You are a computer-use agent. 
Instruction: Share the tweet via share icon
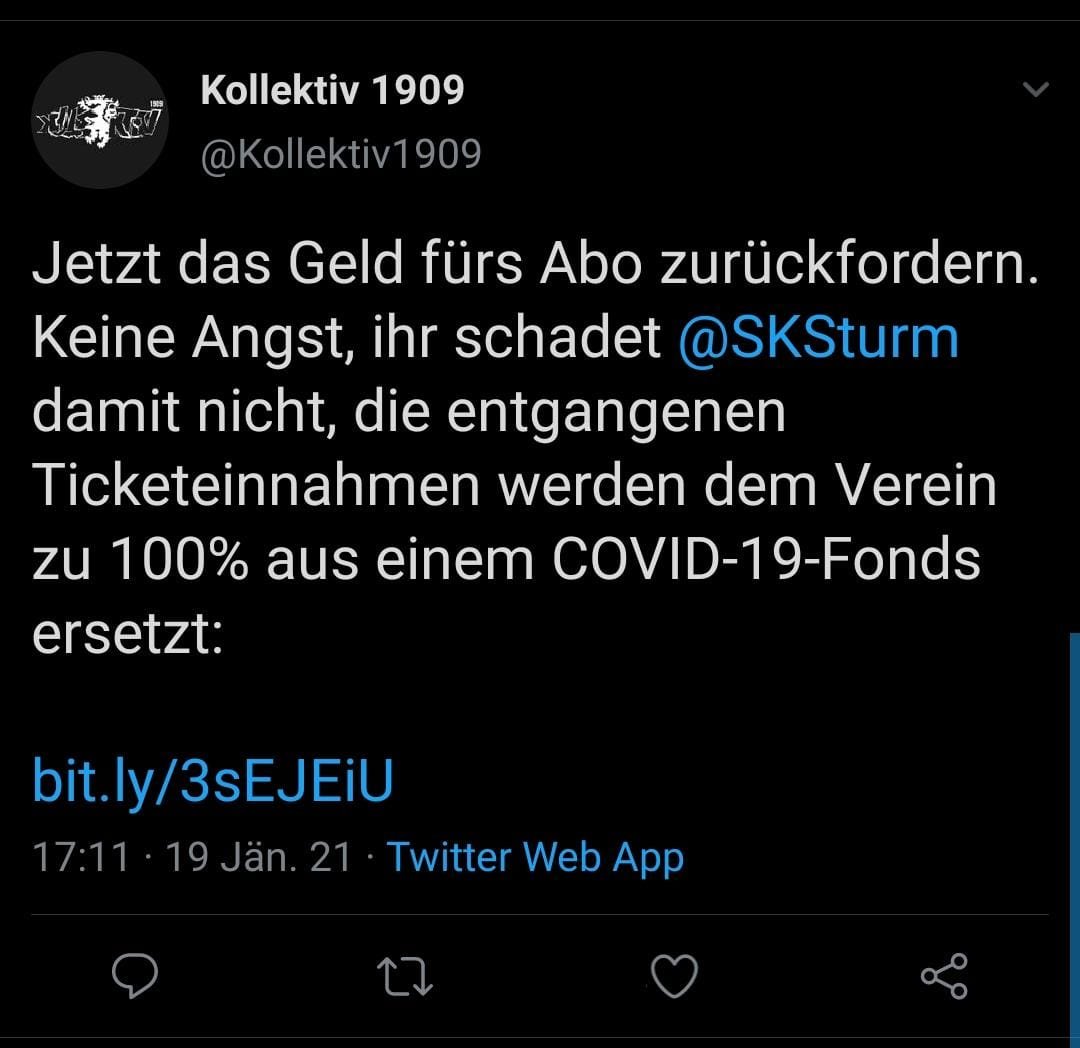click(944, 976)
